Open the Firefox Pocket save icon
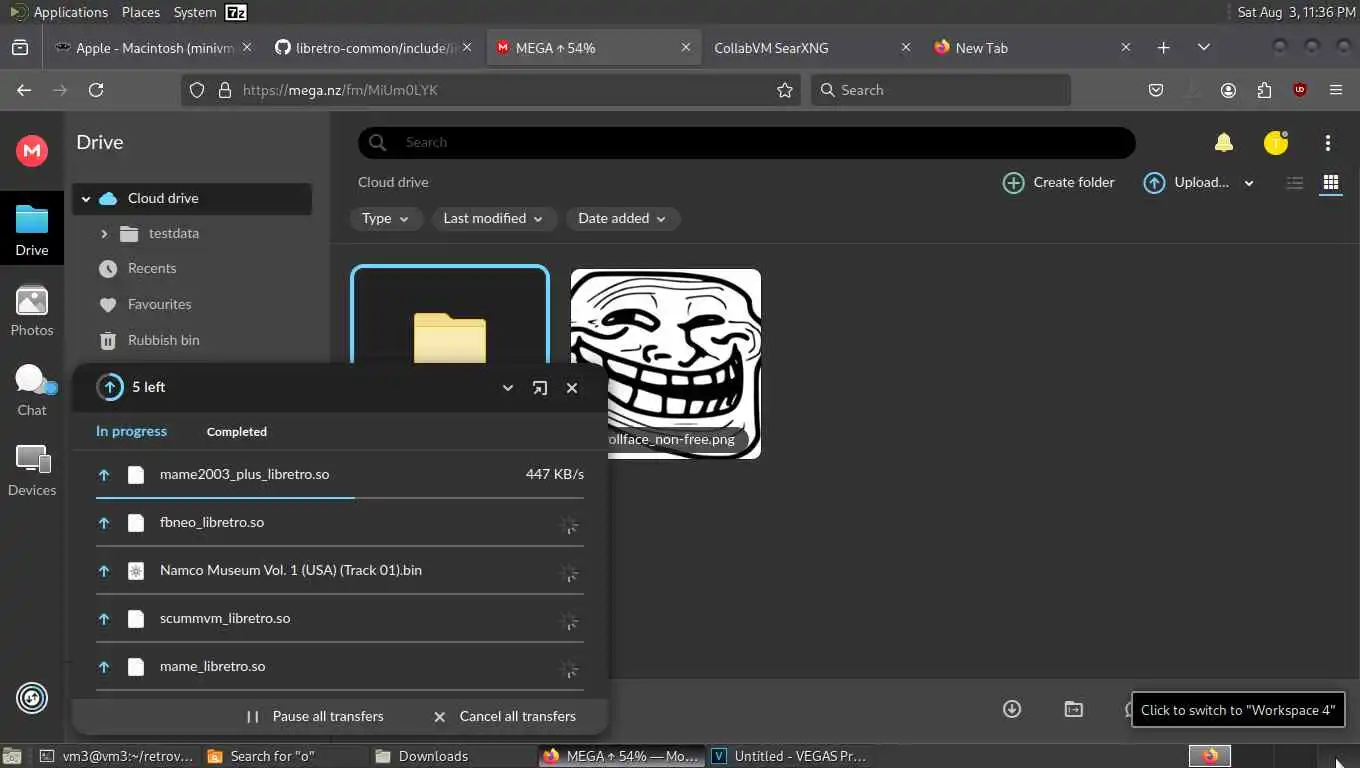1360x768 pixels. [x=1156, y=90]
